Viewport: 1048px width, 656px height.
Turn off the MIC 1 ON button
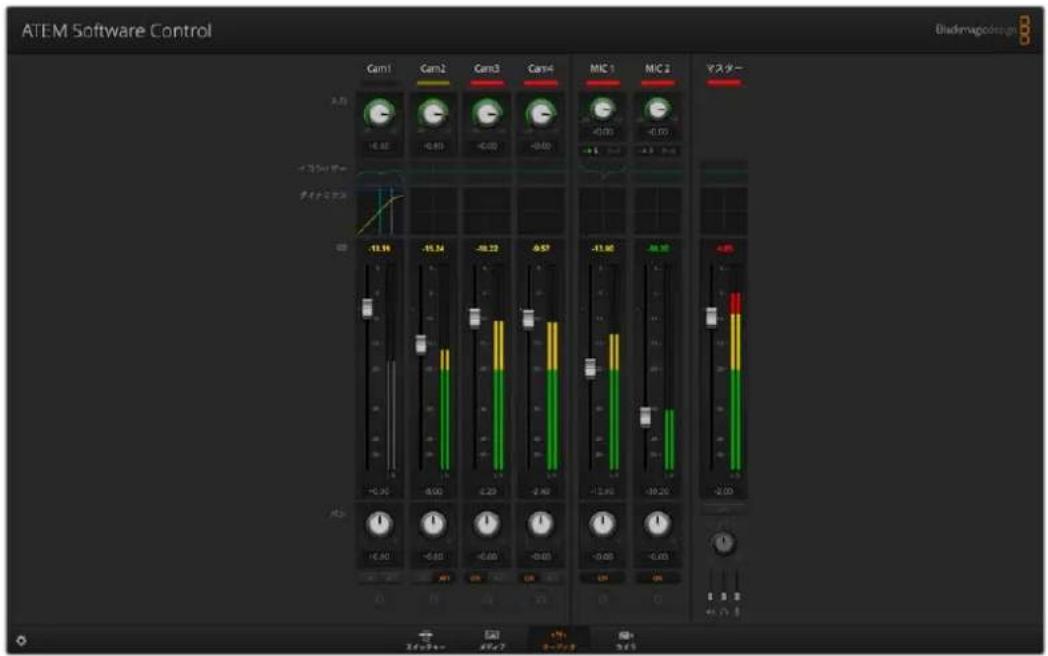602,578
